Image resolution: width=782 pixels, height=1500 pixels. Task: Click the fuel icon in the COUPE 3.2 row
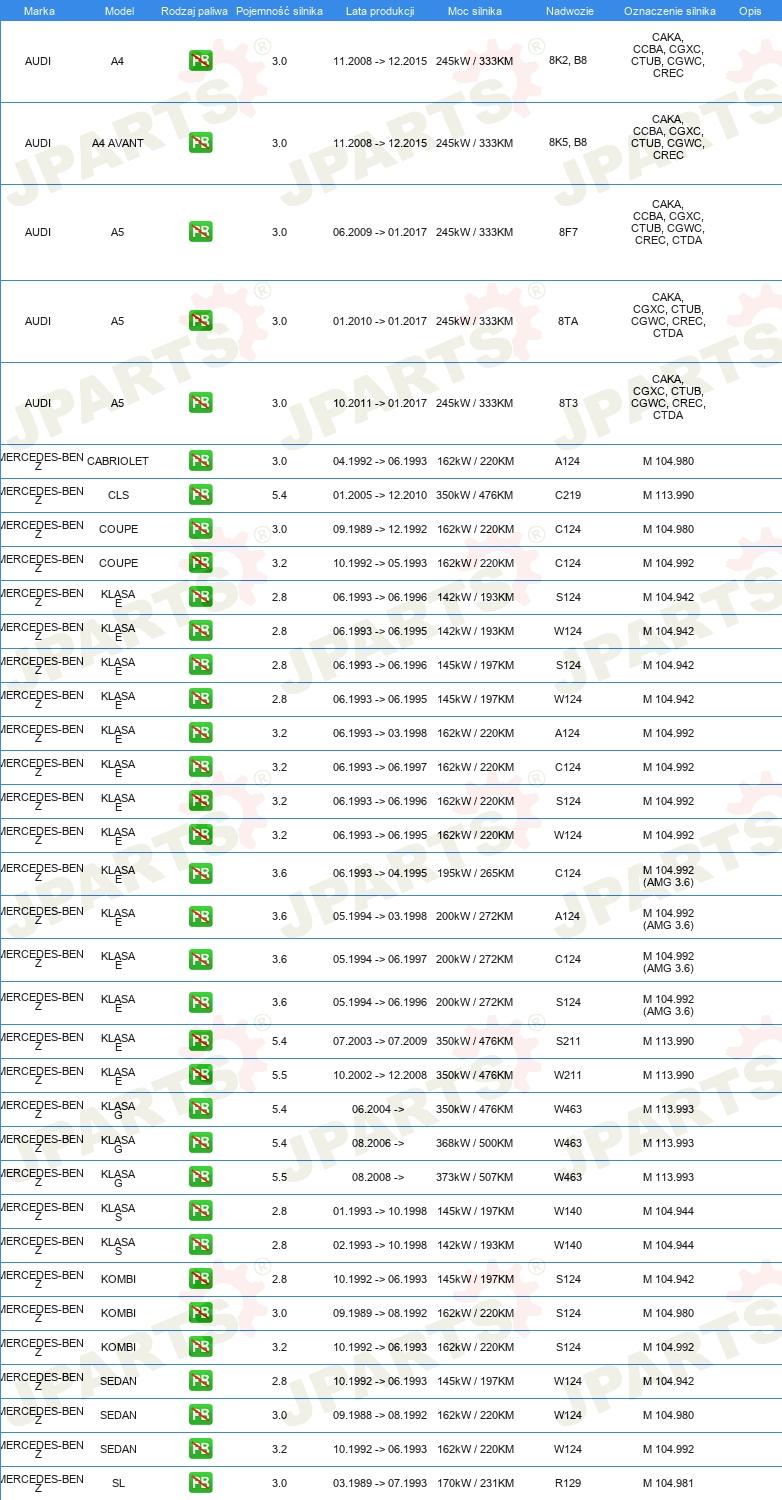pyautogui.click(x=200, y=563)
